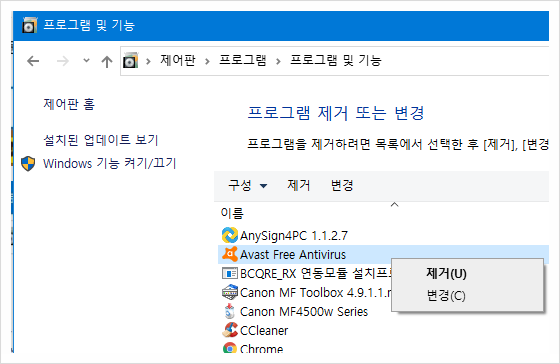Screen dimensions: 560x364
Task: Click the Programs and Features title bar icon
Action: coord(29,25)
